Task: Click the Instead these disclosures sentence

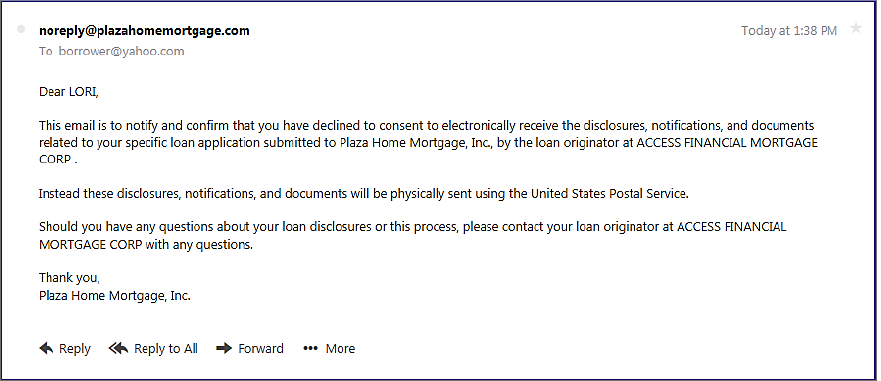Action: (x=364, y=194)
